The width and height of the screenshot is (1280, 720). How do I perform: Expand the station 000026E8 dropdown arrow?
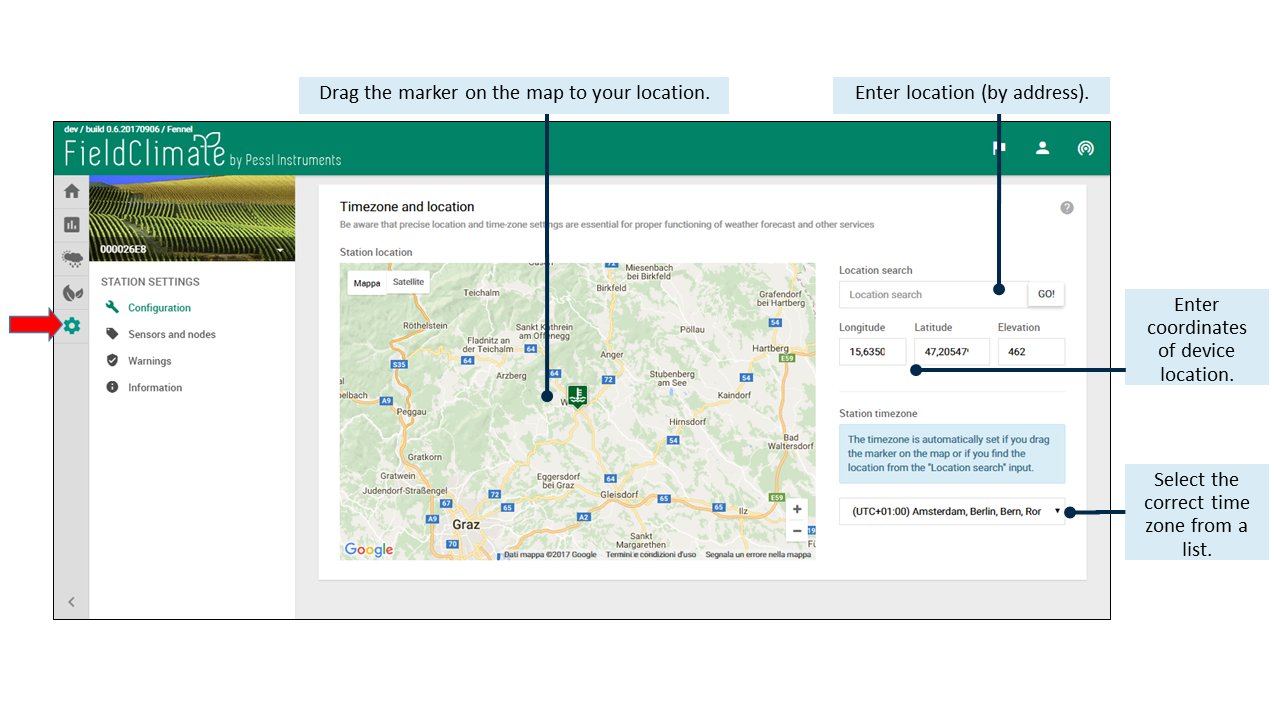pyautogui.click(x=279, y=249)
